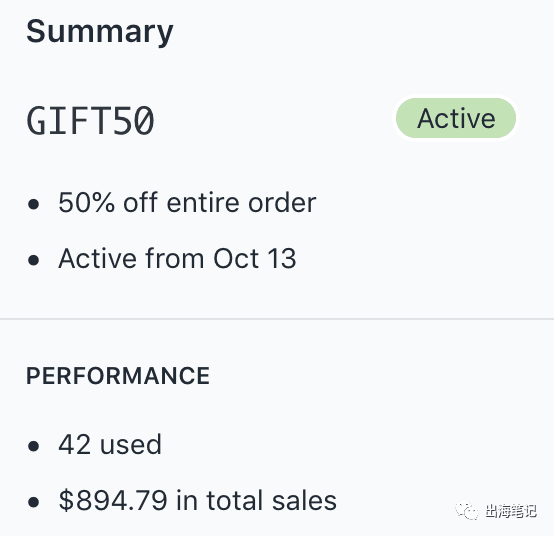Click the 50% off entire order line
554x536 pixels.
pos(187,203)
